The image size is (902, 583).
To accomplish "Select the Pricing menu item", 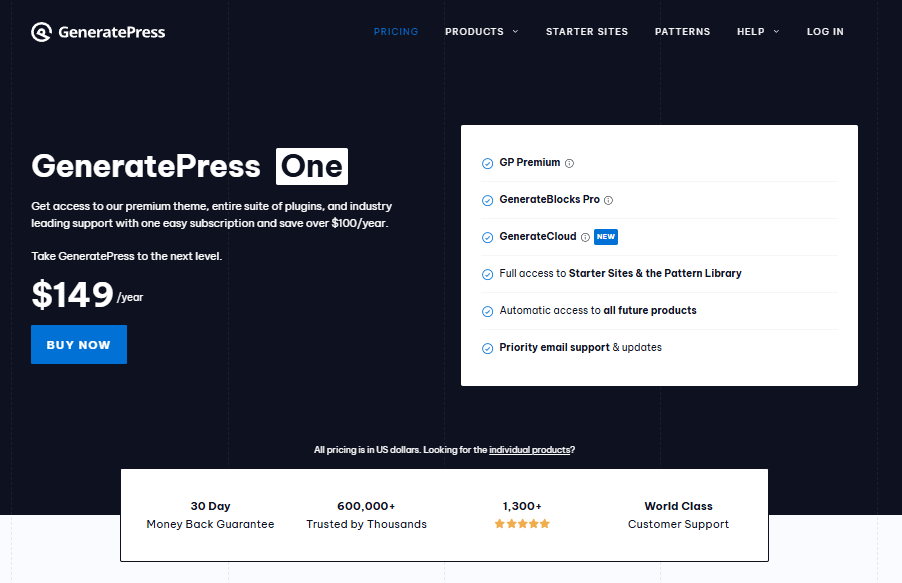I will tap(396, 31).
